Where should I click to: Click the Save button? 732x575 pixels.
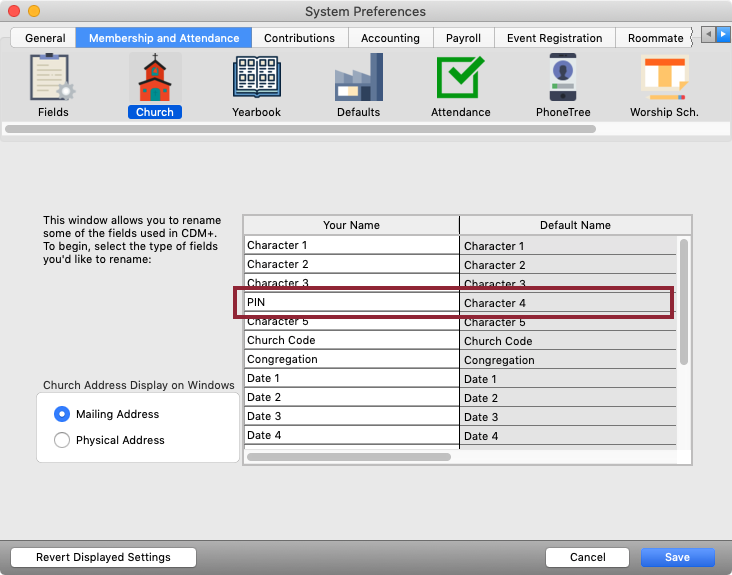(x=677, y=557)
